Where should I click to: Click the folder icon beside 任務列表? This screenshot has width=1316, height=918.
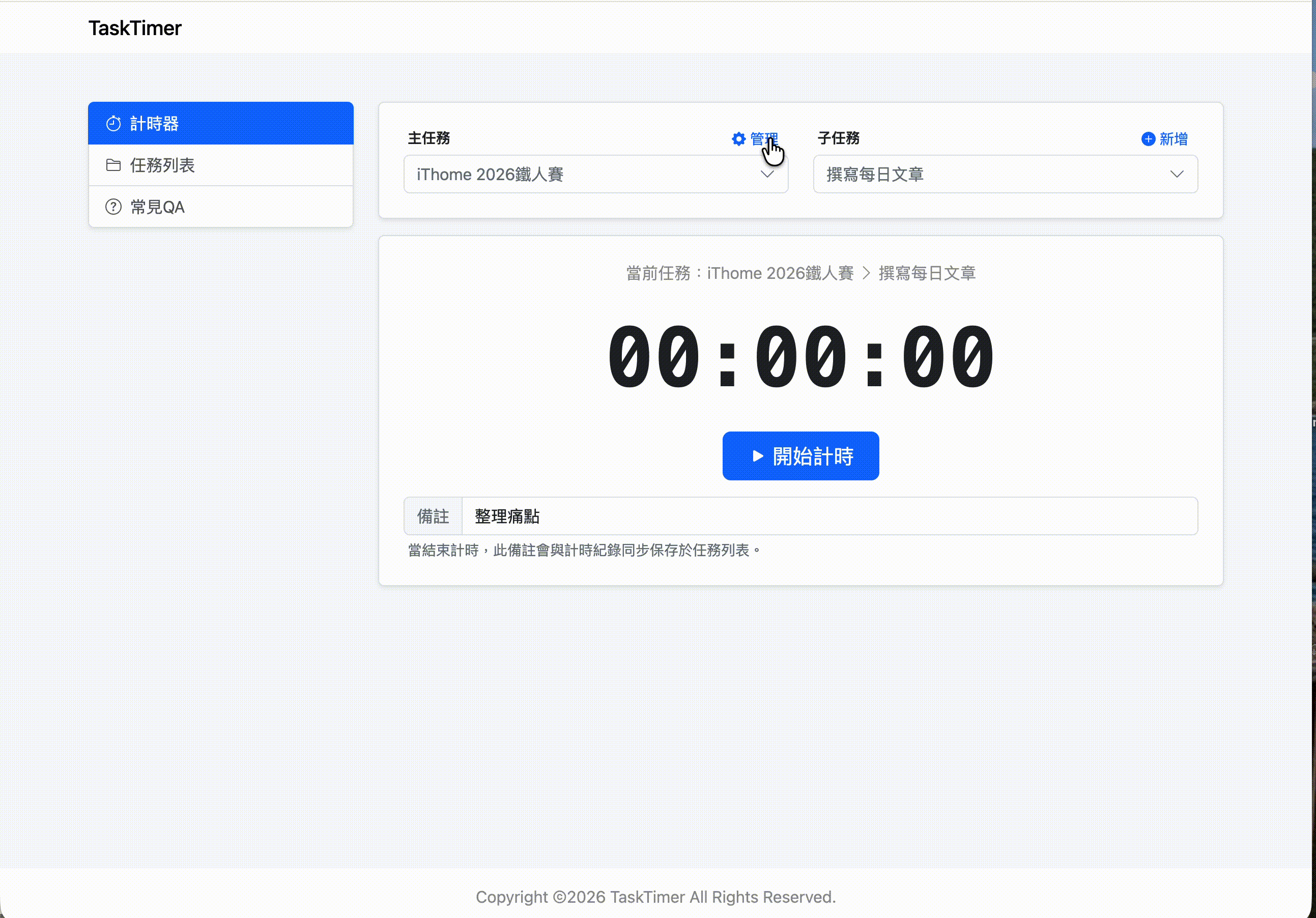pos(113,165)
